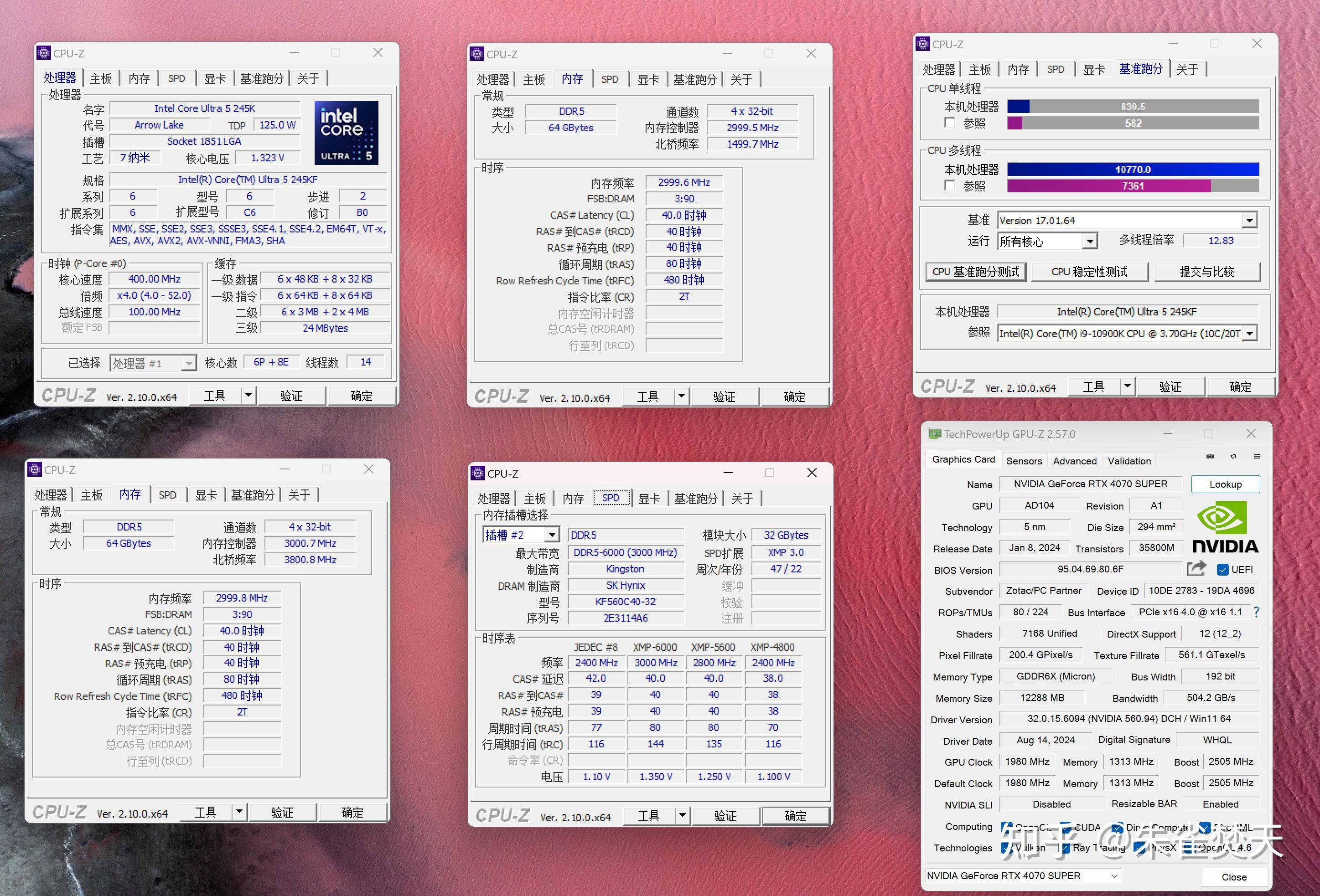Click the Close button in GPU-Z

[x=1234, y=877]
